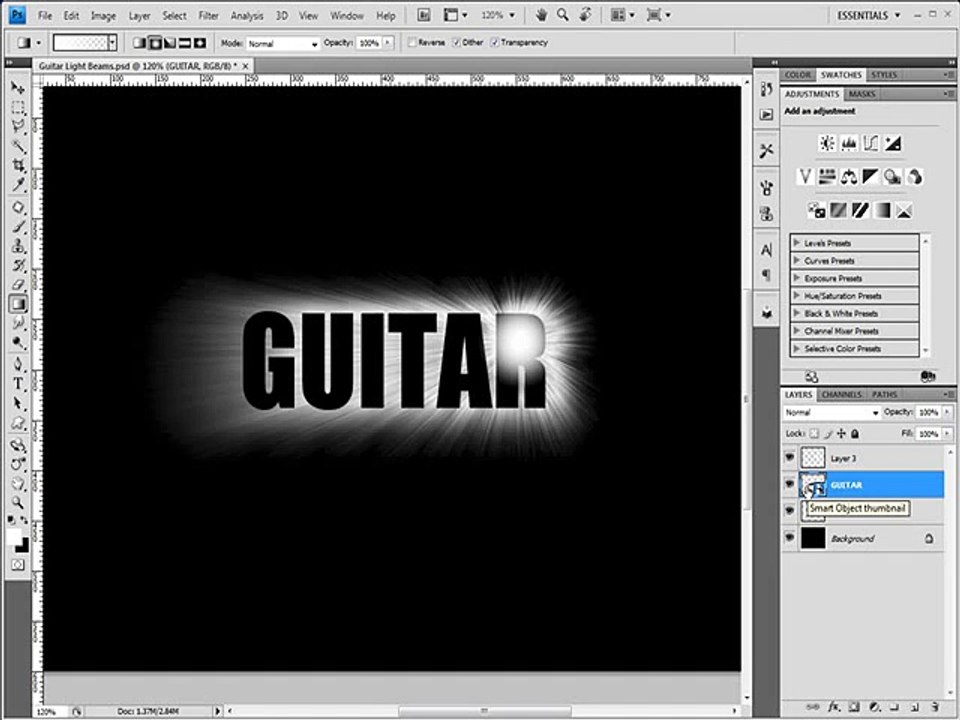
Task: Add a Photo Filter adjustment
Action: pyautogui.click(x=893, y=178)
